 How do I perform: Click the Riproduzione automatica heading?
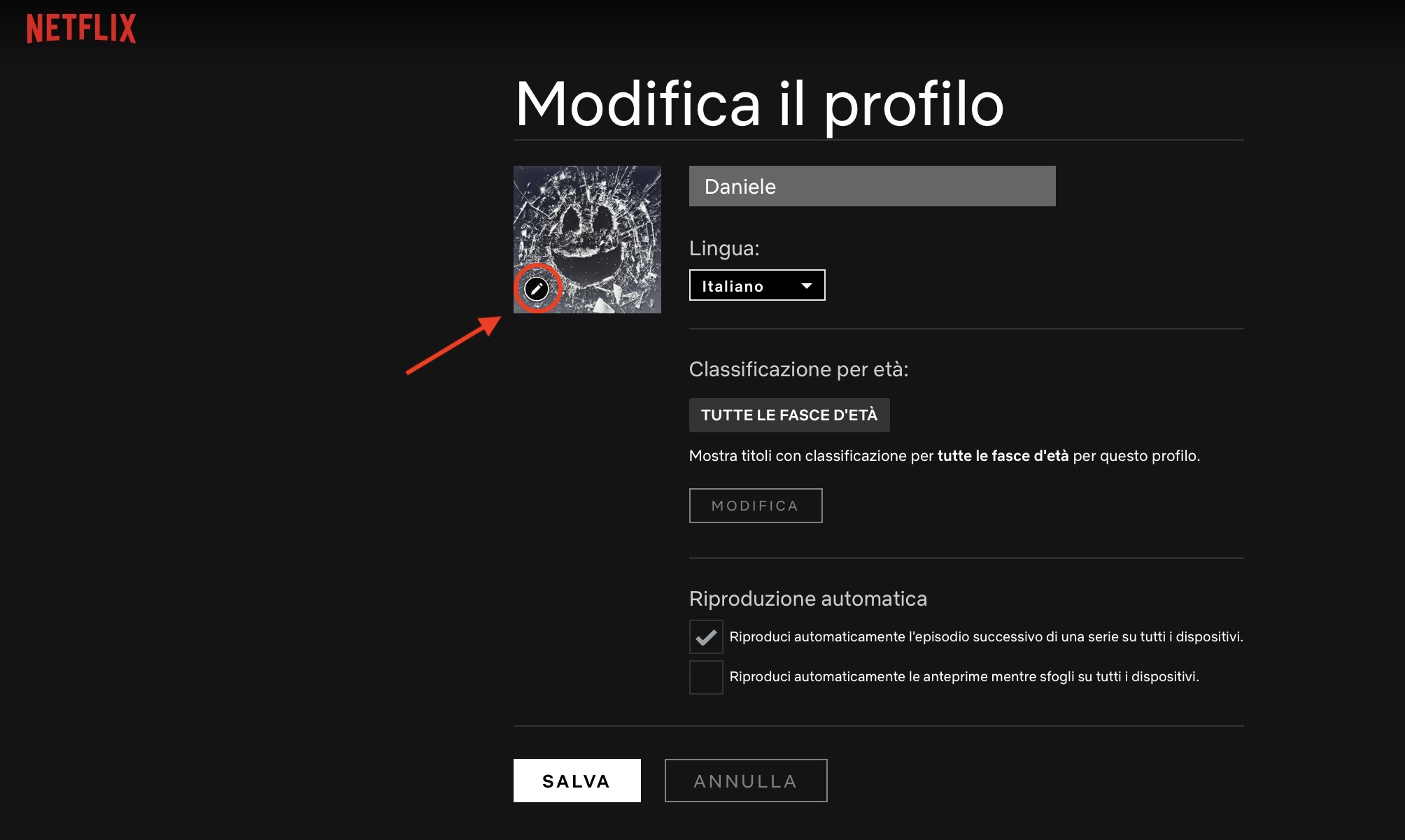coord(808,599)
